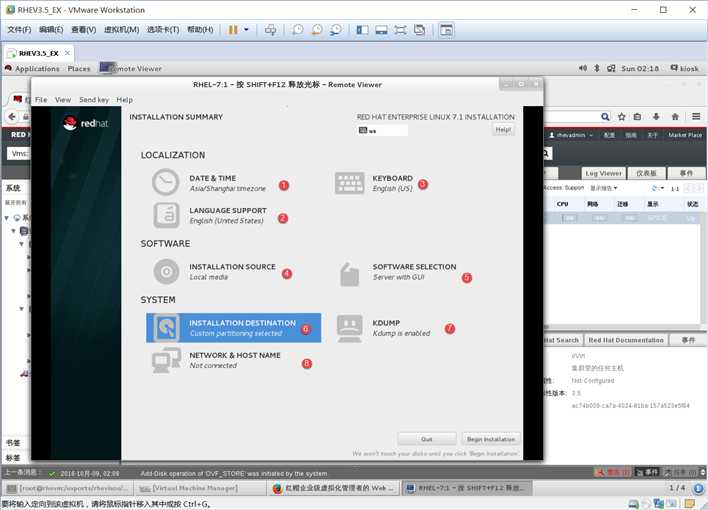Open Date & Time settings

(209, 182)
